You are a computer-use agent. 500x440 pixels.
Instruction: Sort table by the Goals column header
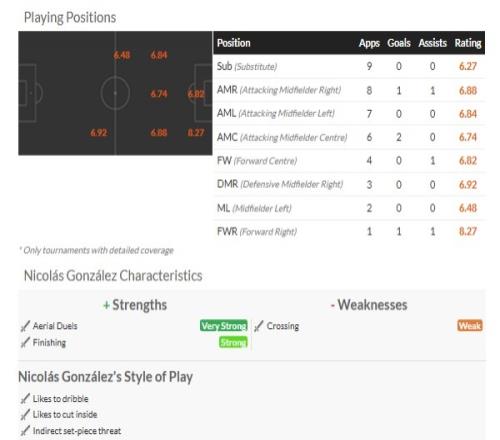[399, 43]
